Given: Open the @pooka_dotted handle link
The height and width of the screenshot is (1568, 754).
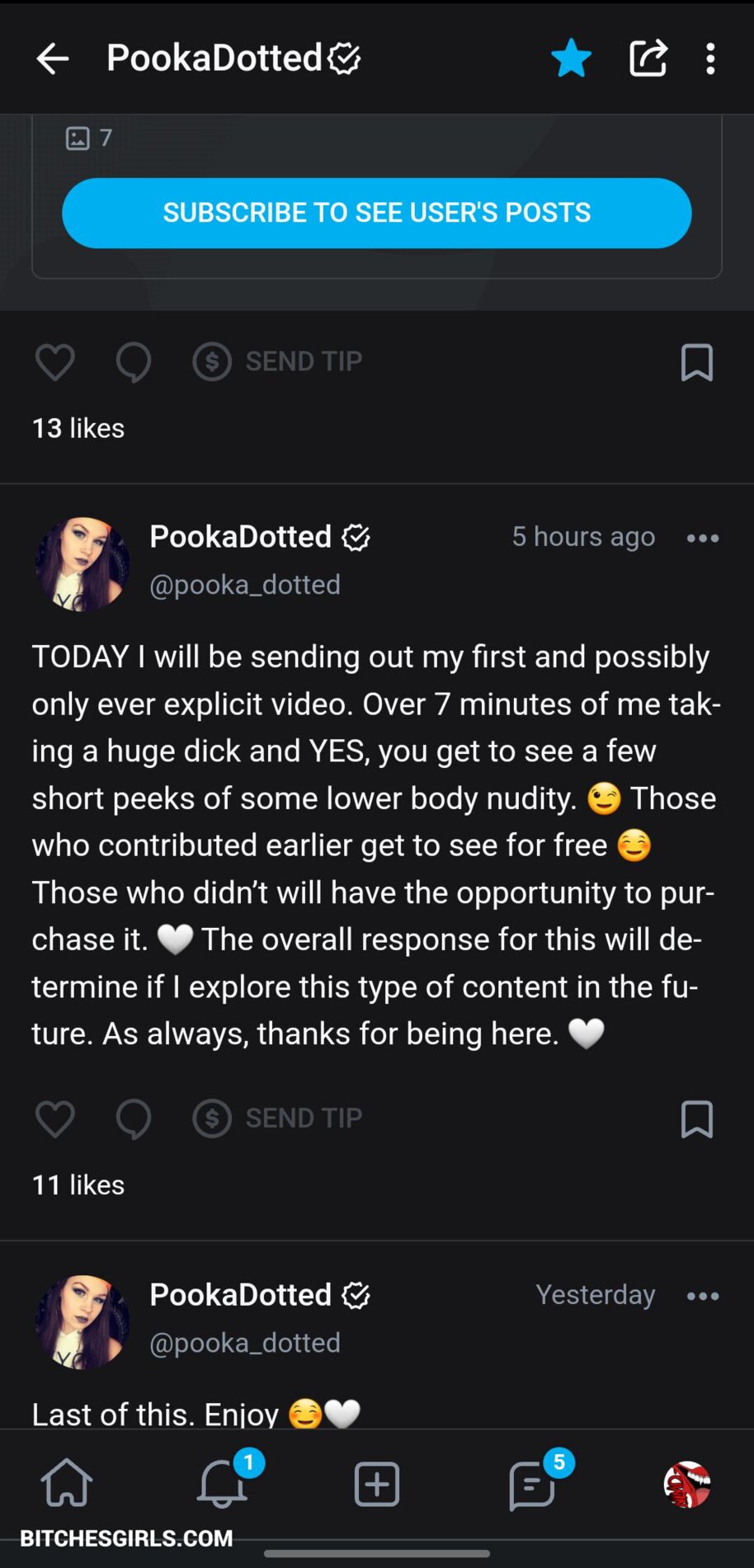Looking at the screenshot, I should [x=245, y=585].
